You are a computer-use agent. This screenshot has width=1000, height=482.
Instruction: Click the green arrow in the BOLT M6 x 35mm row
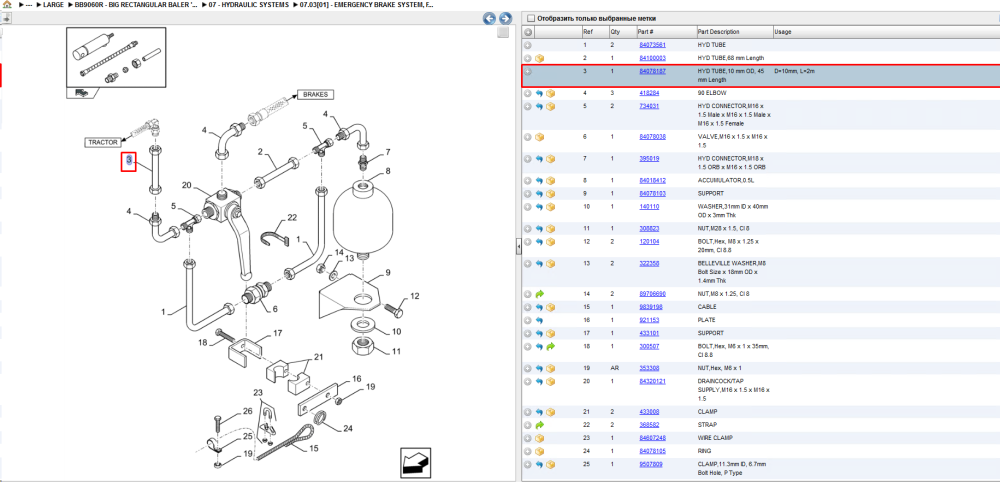[x=550, y=346]
